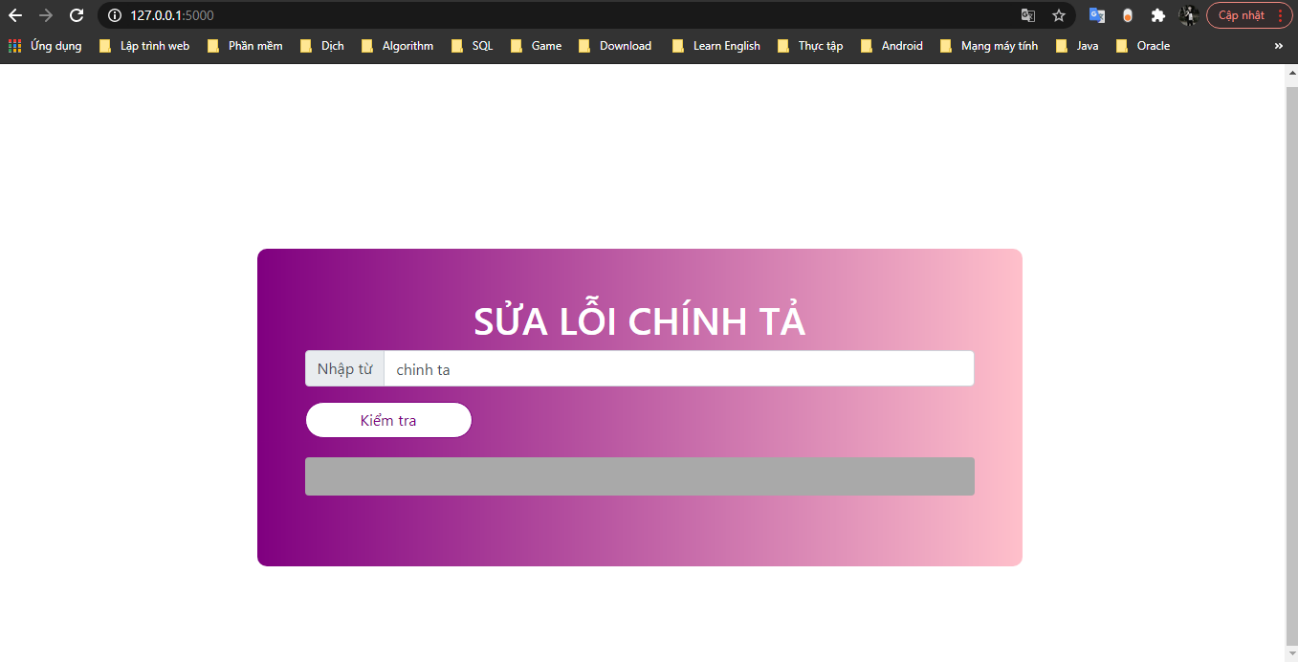Image resolution: width=1298 pixels, height=662 pixels.
Task: Open the translate page icon
Action: (1028, 15)
